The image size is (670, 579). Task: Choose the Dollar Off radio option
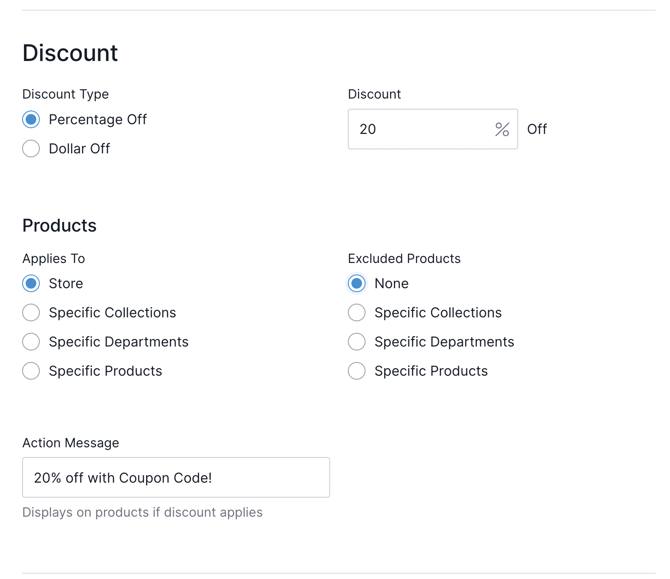pos(31,149)
